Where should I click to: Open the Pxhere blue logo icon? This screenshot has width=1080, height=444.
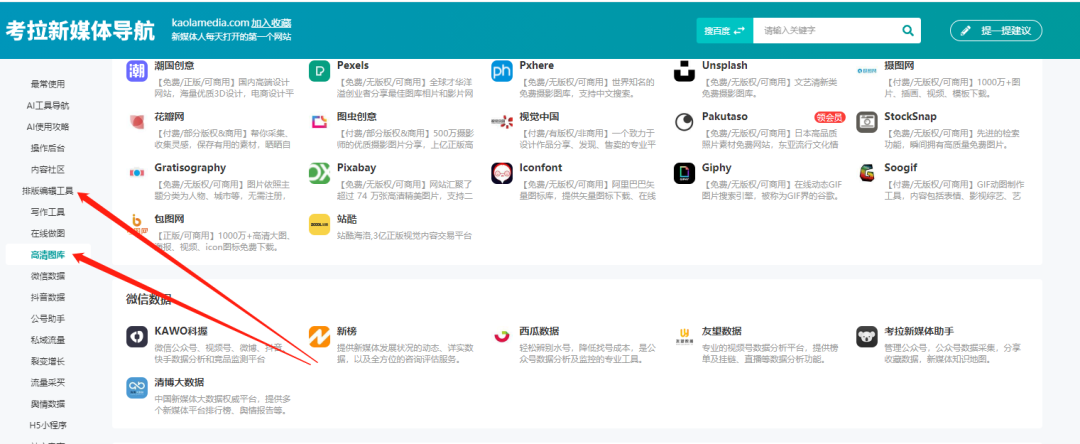click(x=502, y=71)
